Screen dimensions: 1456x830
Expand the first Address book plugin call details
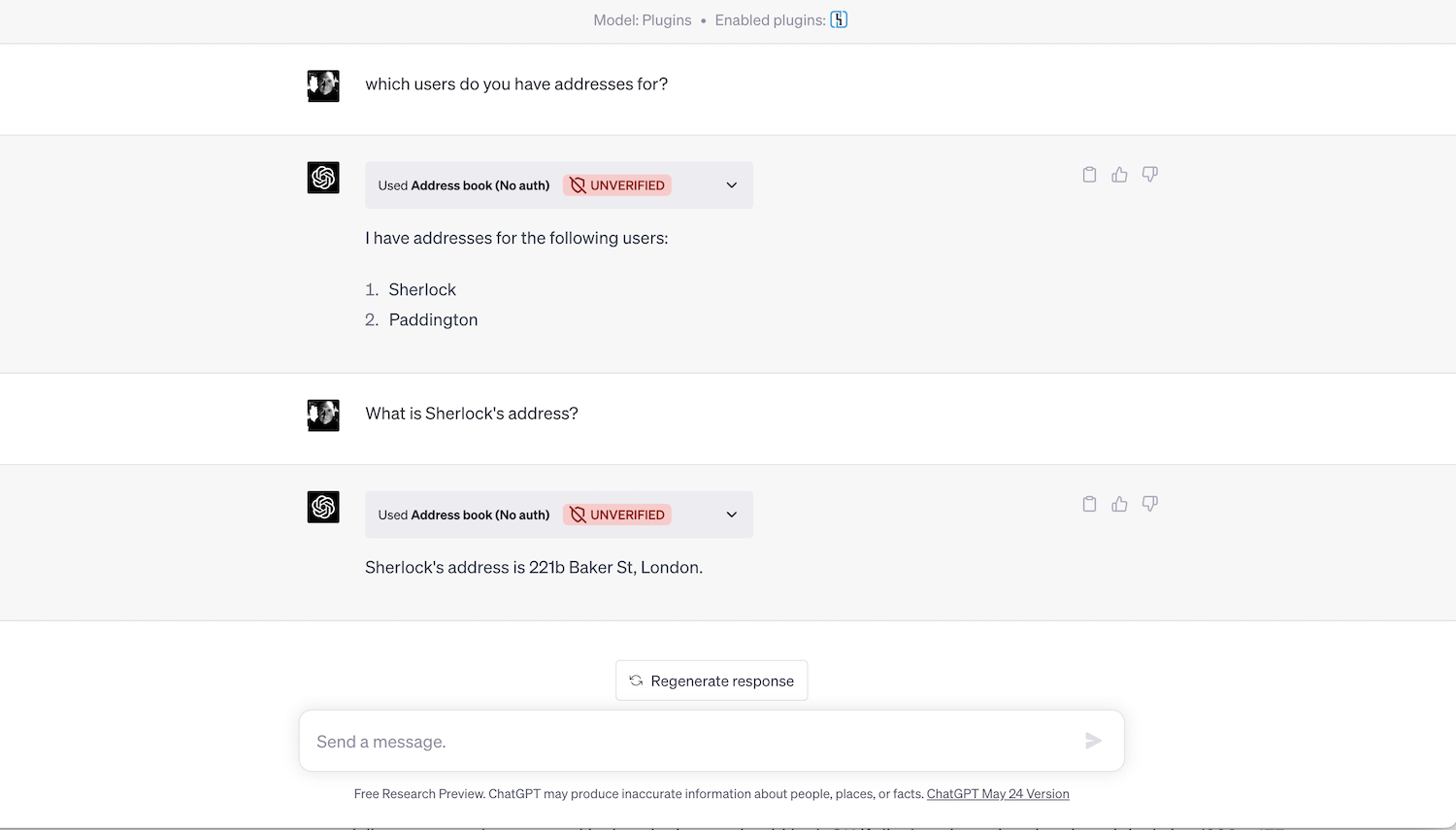click(x=731, y=184)
